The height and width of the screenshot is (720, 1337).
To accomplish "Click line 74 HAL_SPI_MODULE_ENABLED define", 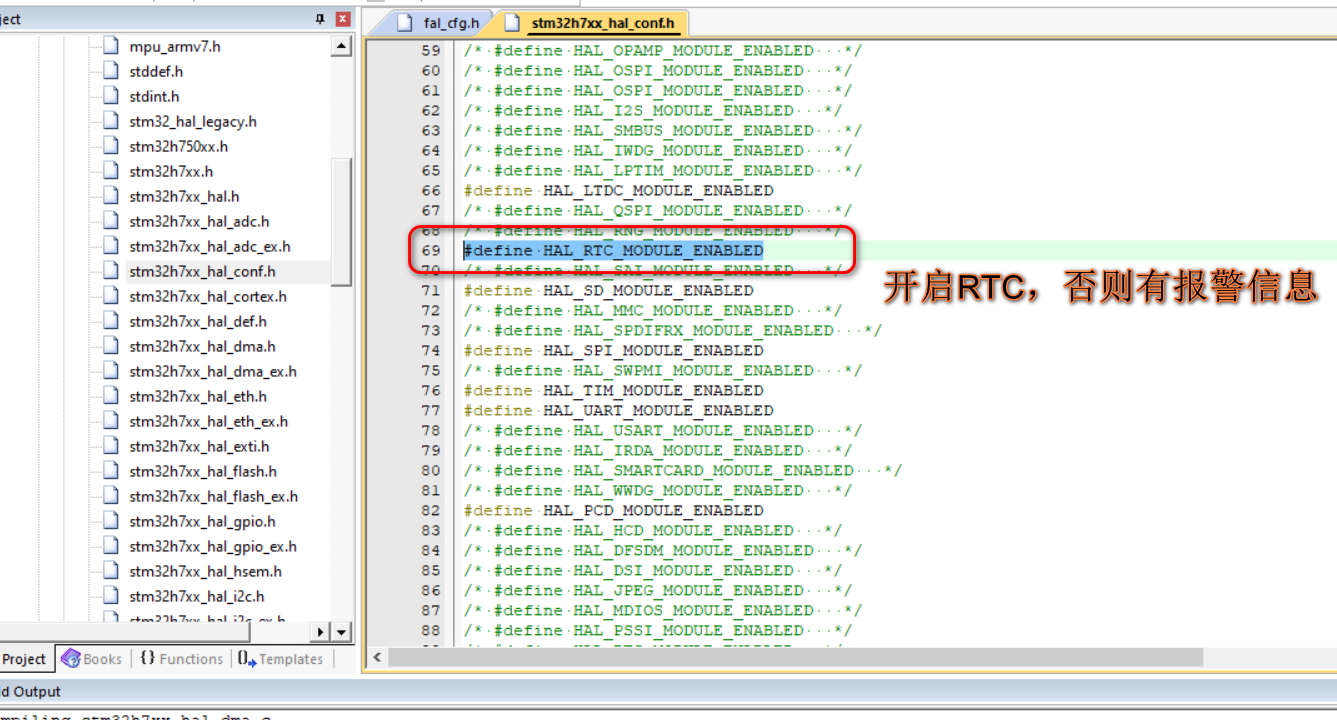I will click(x=613, y=350).
